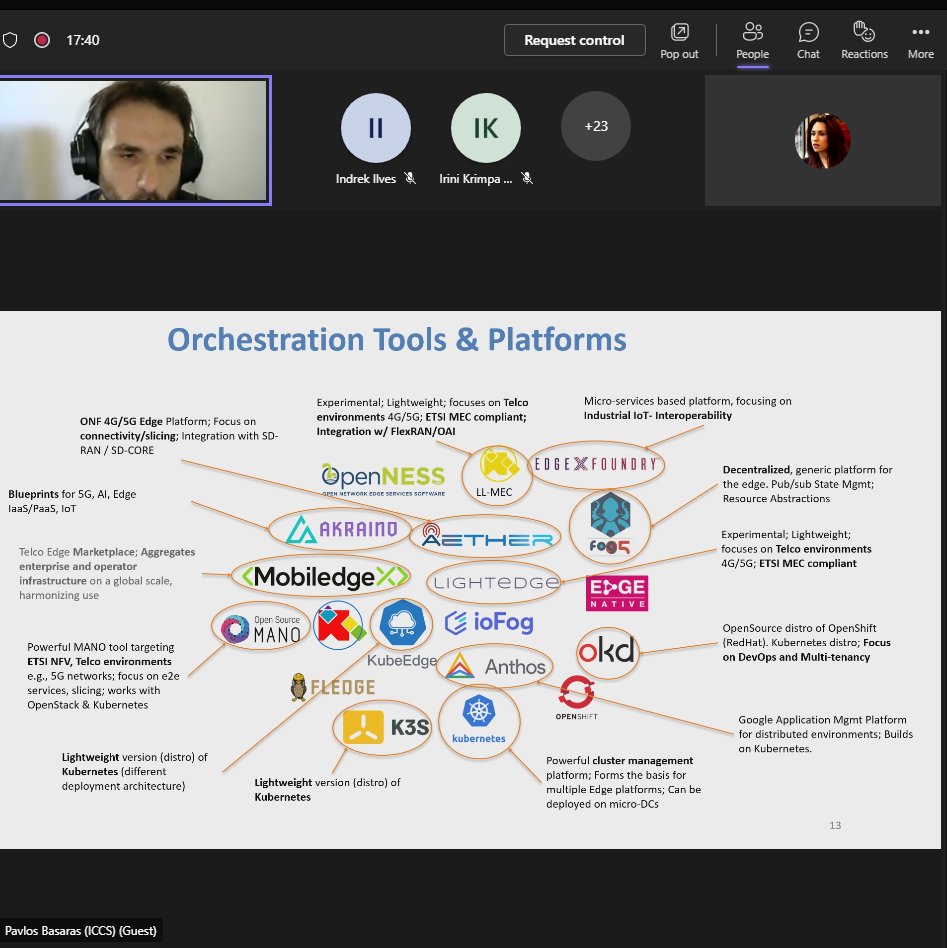The width and height of the screenshot is (947, 948).
Task: Click the Pavlos Basaras (ICCS) (Guest) name label
Action: click(80, 930)
